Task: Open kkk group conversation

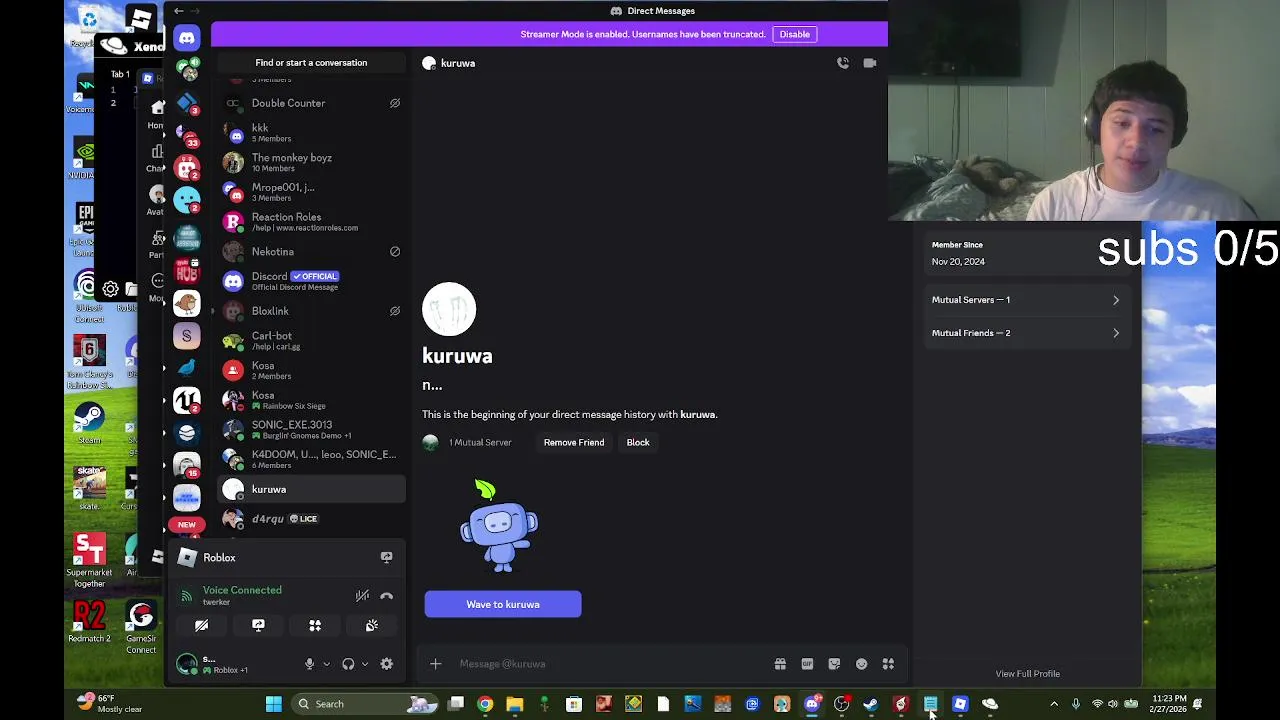Action: tap(311, 132)
